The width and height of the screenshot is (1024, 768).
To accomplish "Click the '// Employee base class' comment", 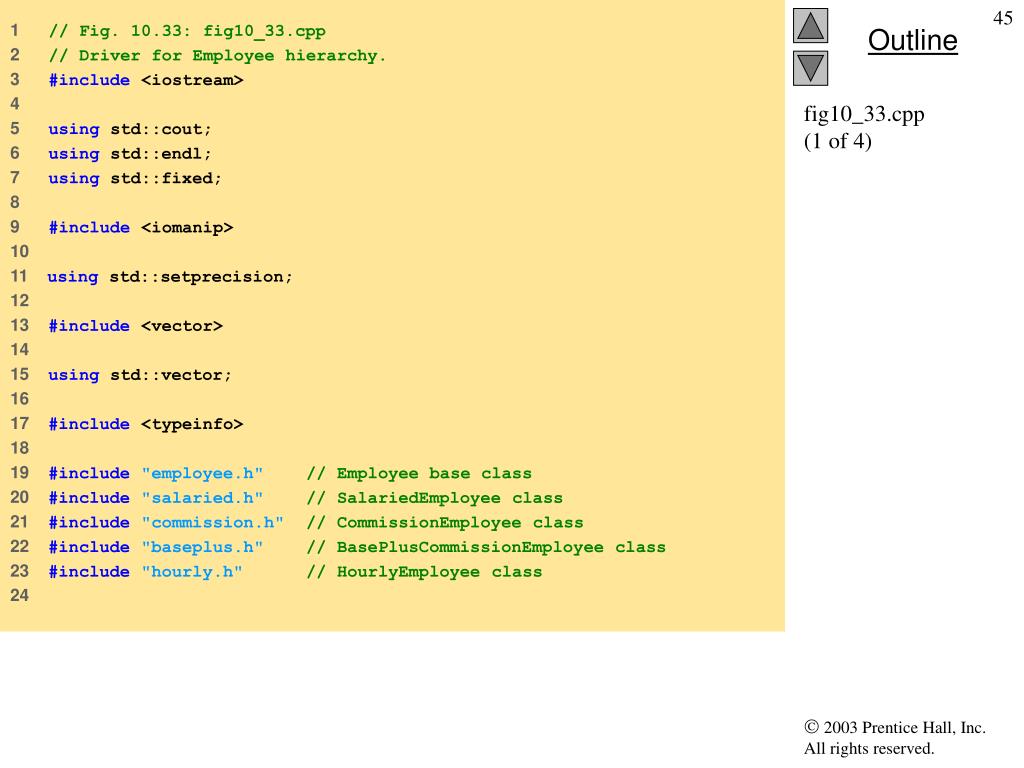I will pos(419,473).
